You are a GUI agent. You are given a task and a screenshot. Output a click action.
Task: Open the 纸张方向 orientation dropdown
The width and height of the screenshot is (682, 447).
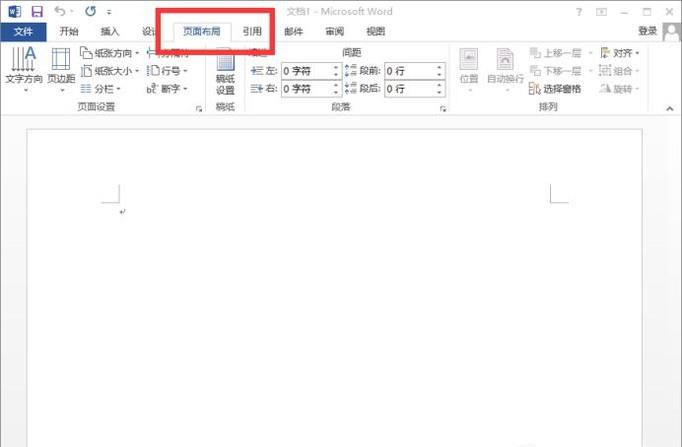pos(110,53)
